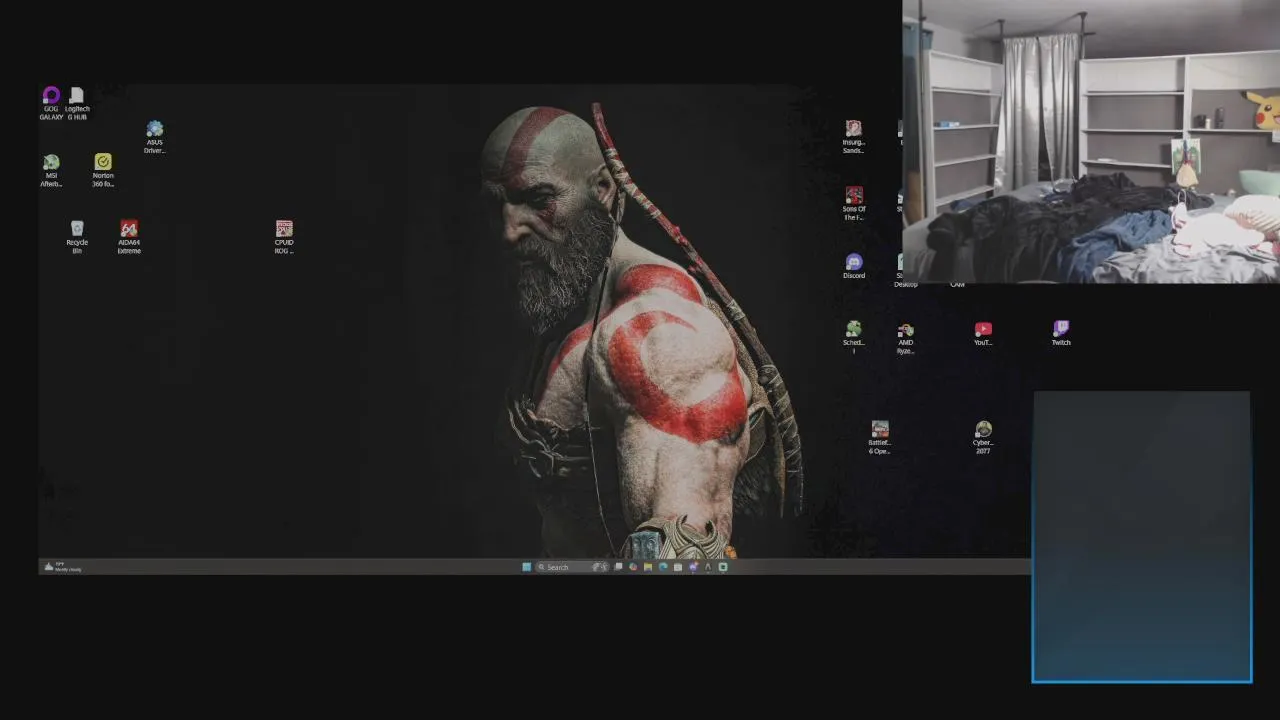Open the AMD Ryzen desktop shortcut
Viewport: 1280px width, 720px height.
tap(905, 337)
